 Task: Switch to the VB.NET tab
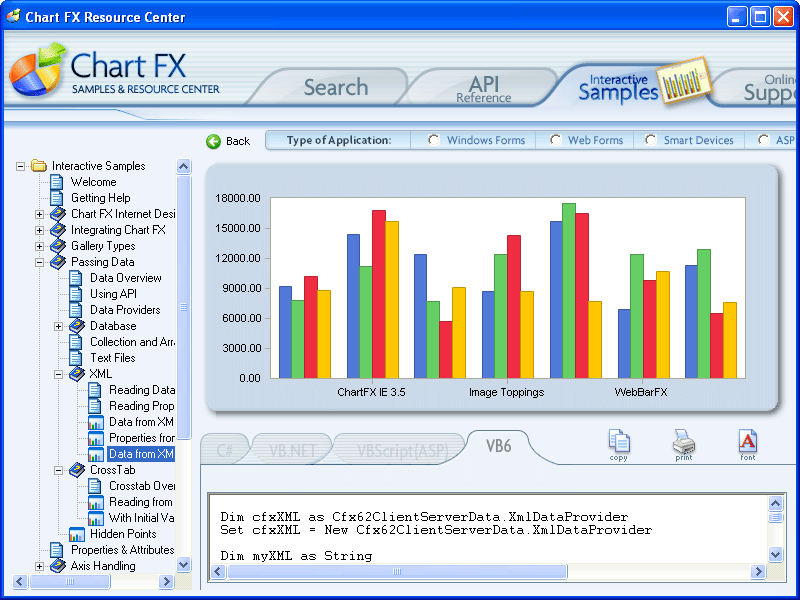[x=291, y=448]
